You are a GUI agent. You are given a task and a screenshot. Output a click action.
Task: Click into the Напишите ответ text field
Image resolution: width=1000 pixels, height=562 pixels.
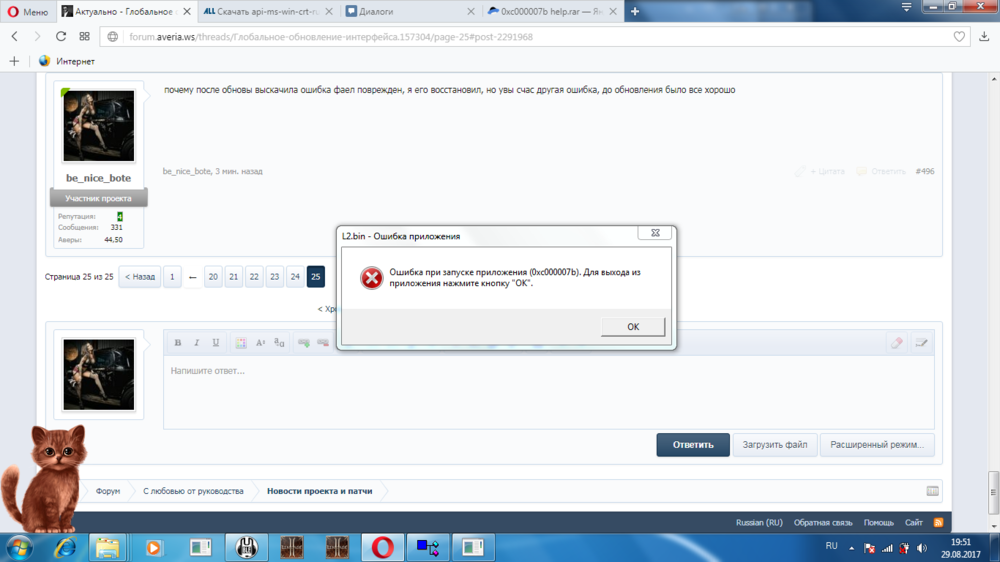click(x=548, y=390)
